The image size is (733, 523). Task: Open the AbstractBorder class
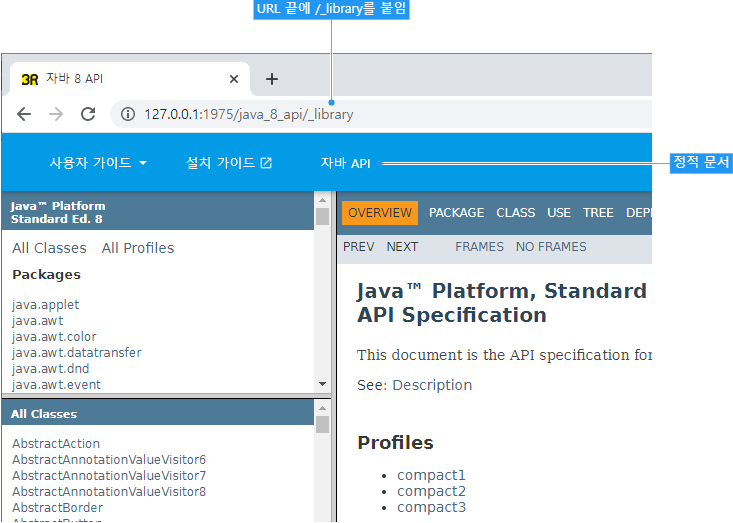[57, 508]
